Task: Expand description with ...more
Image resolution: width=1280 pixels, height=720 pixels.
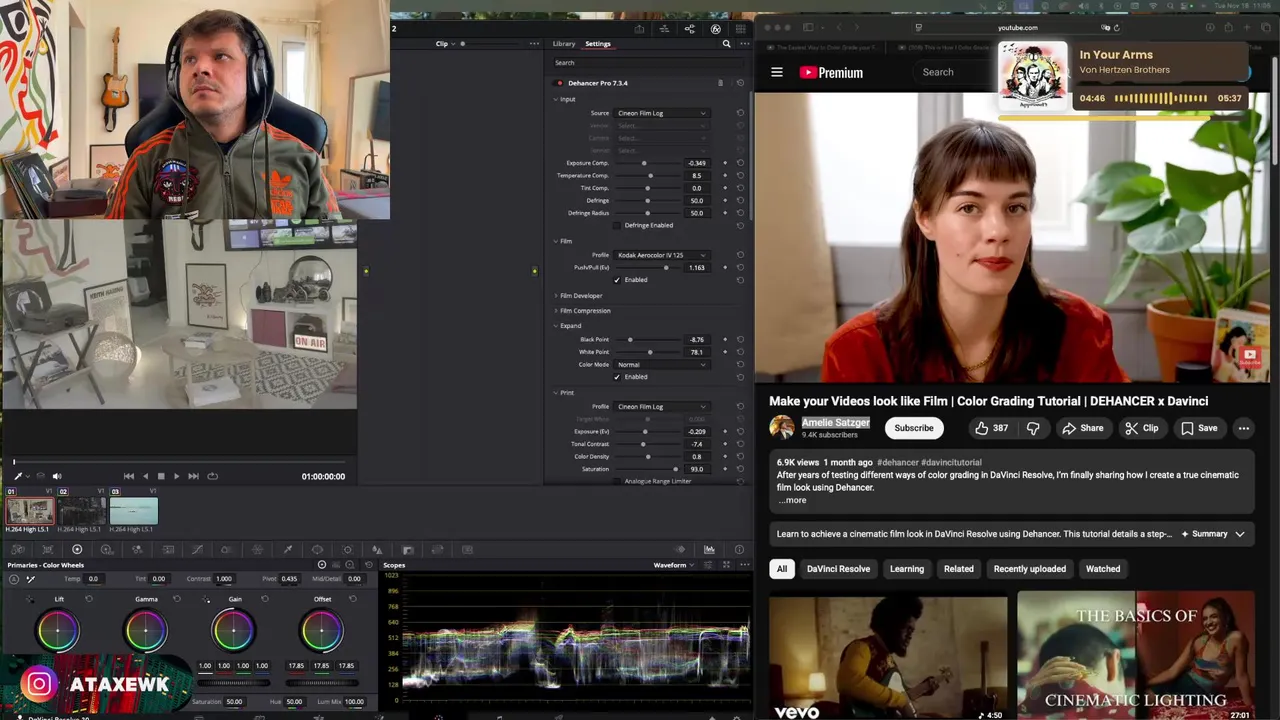Action: pos(792,500)
